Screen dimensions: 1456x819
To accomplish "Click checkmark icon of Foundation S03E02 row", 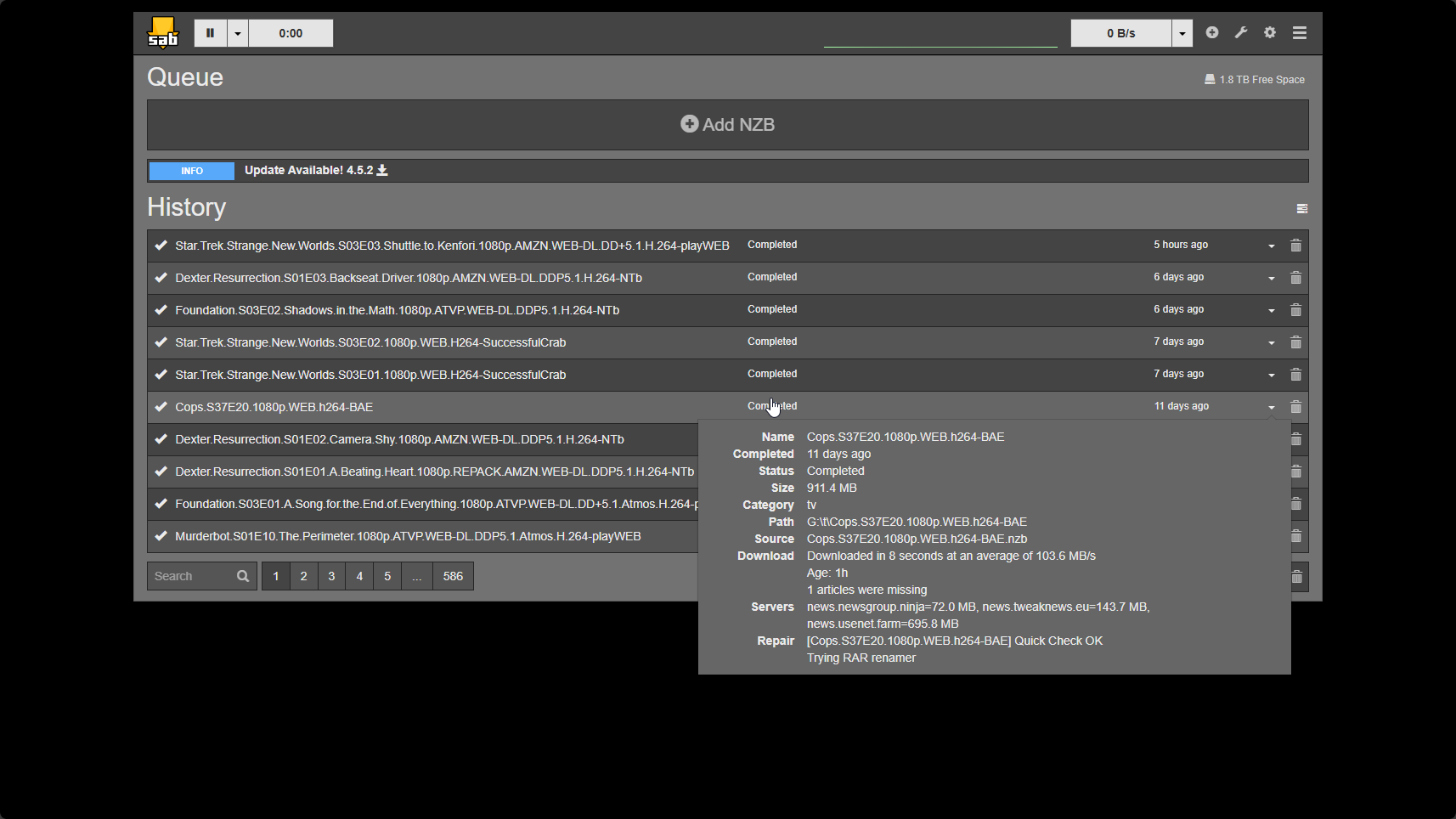I will point(161,310).
